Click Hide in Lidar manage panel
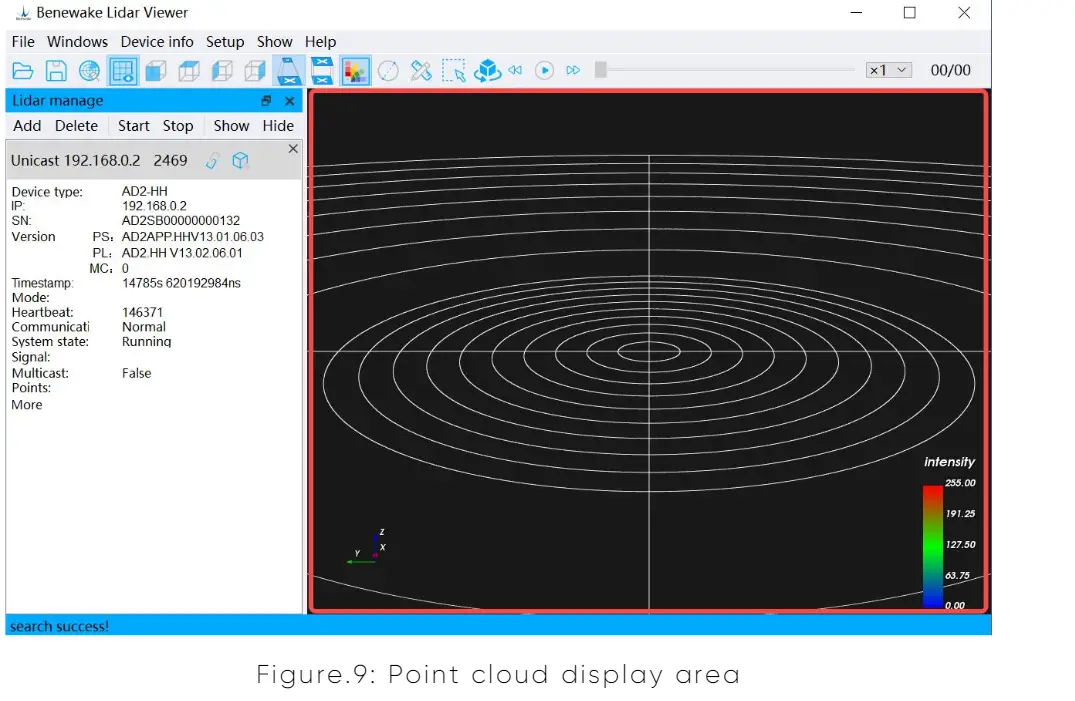This screenshot has height=701, width=1075. (278, 126)
